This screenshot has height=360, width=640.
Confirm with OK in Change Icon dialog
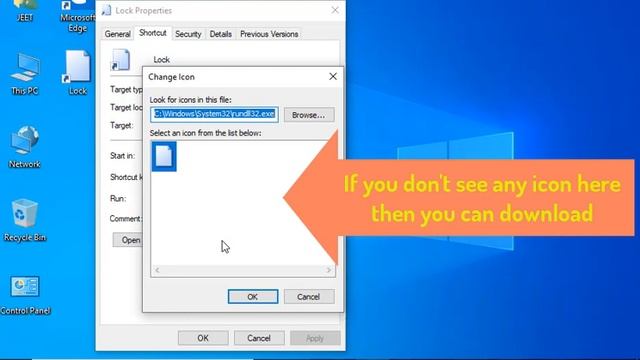253,297
